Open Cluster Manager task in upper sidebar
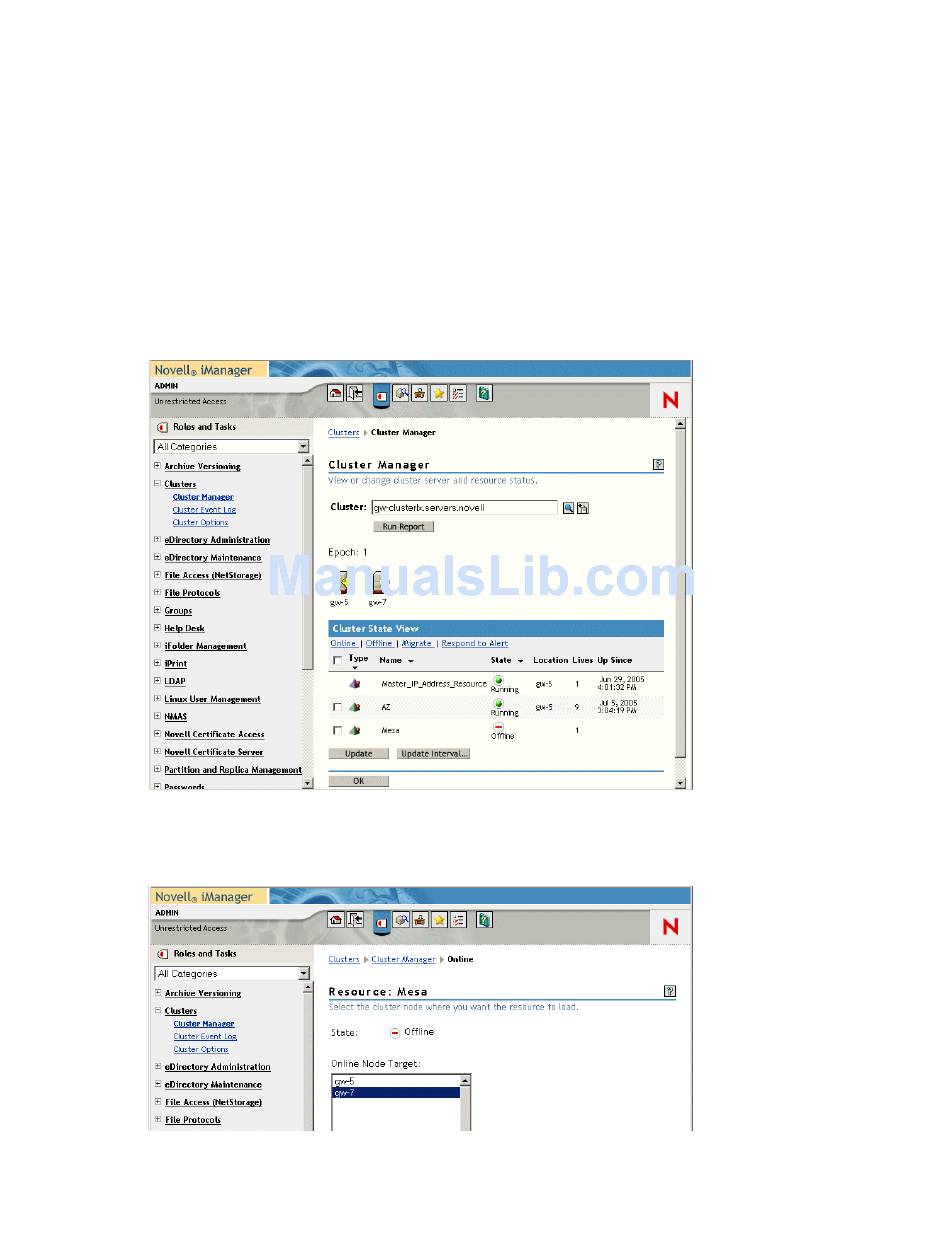Viewport: 950px width, 1260px height. [203, 497]
